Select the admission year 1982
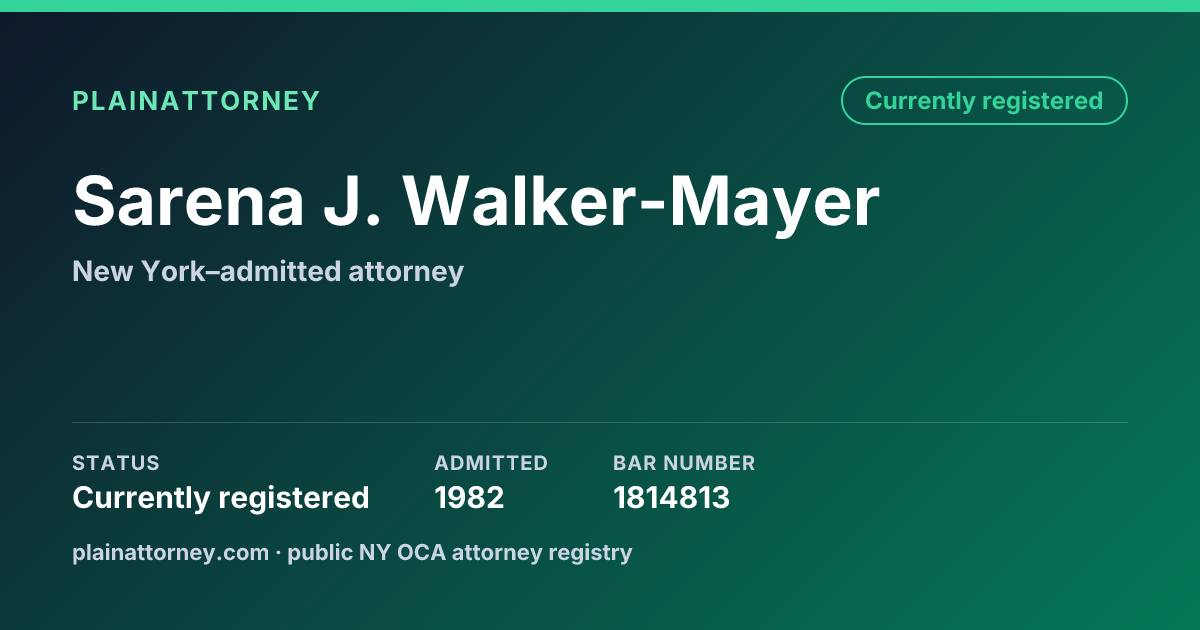Screen dimensions: 1200x630 (x=469, y=497)
